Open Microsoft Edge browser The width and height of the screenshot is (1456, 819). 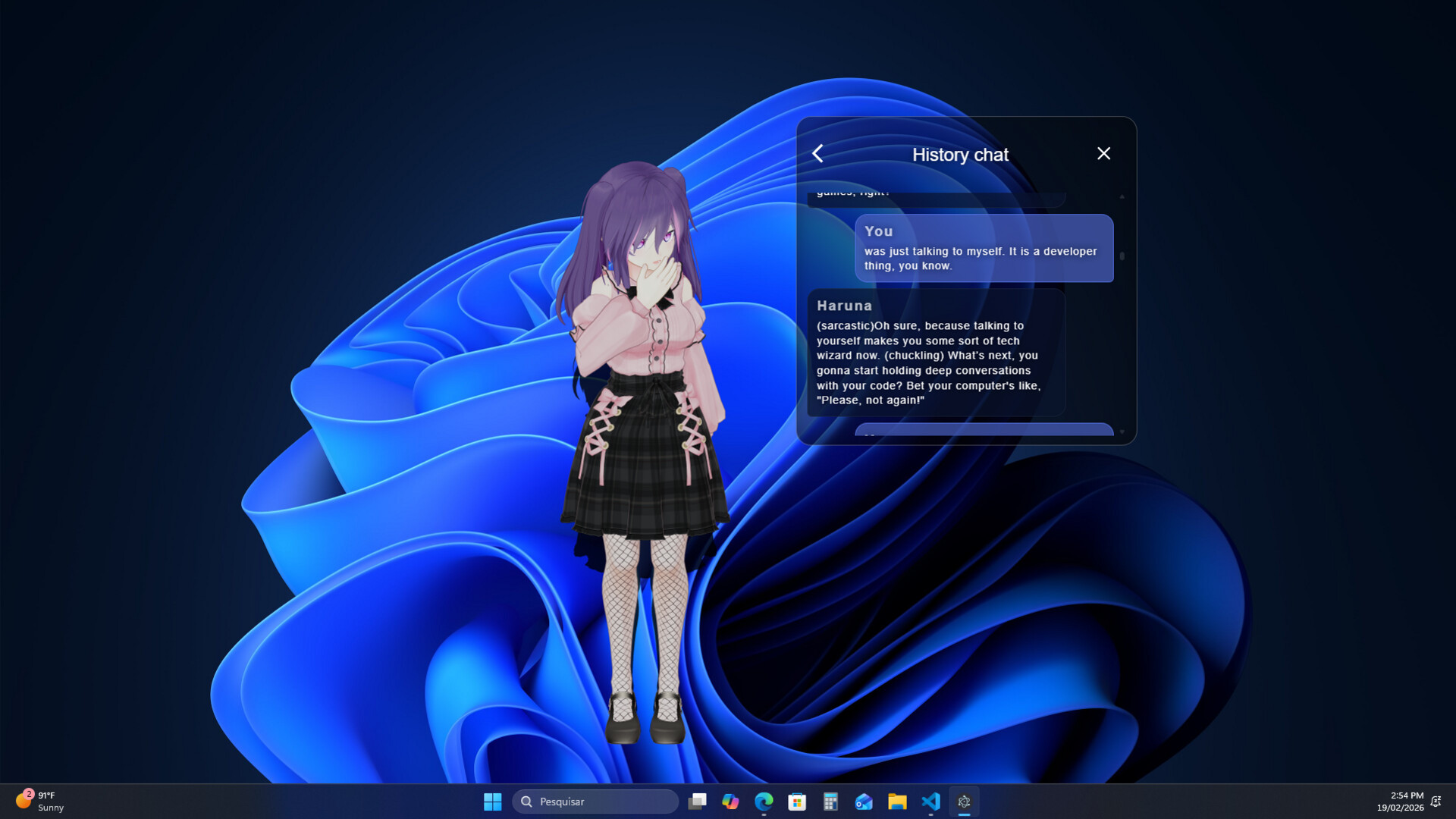click(764, 802)
